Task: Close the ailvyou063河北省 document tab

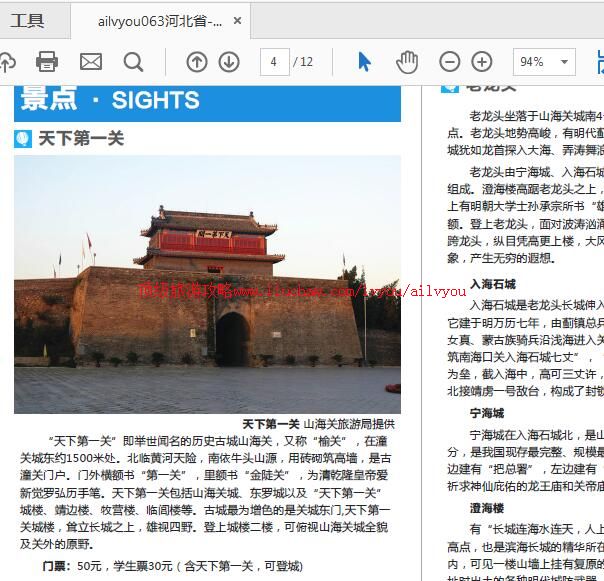Action: tap(237, 21)
